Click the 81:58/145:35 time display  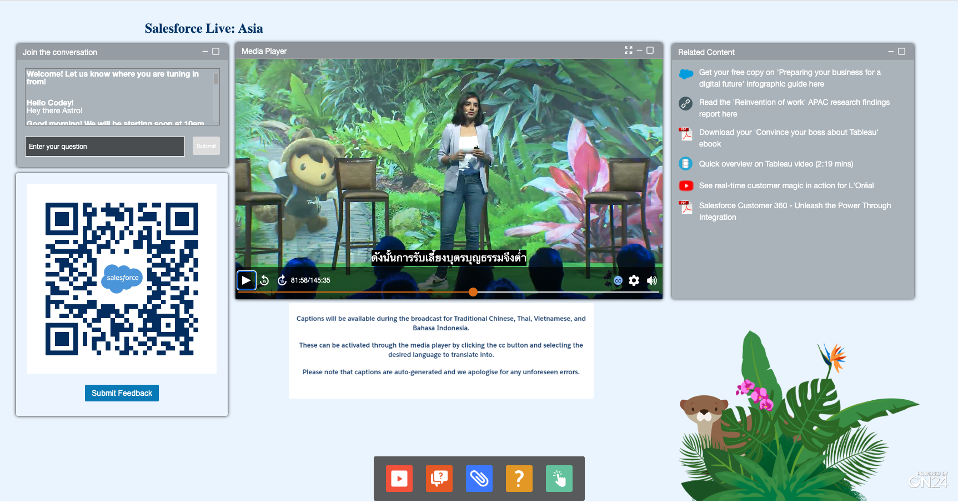coord(310,281)
